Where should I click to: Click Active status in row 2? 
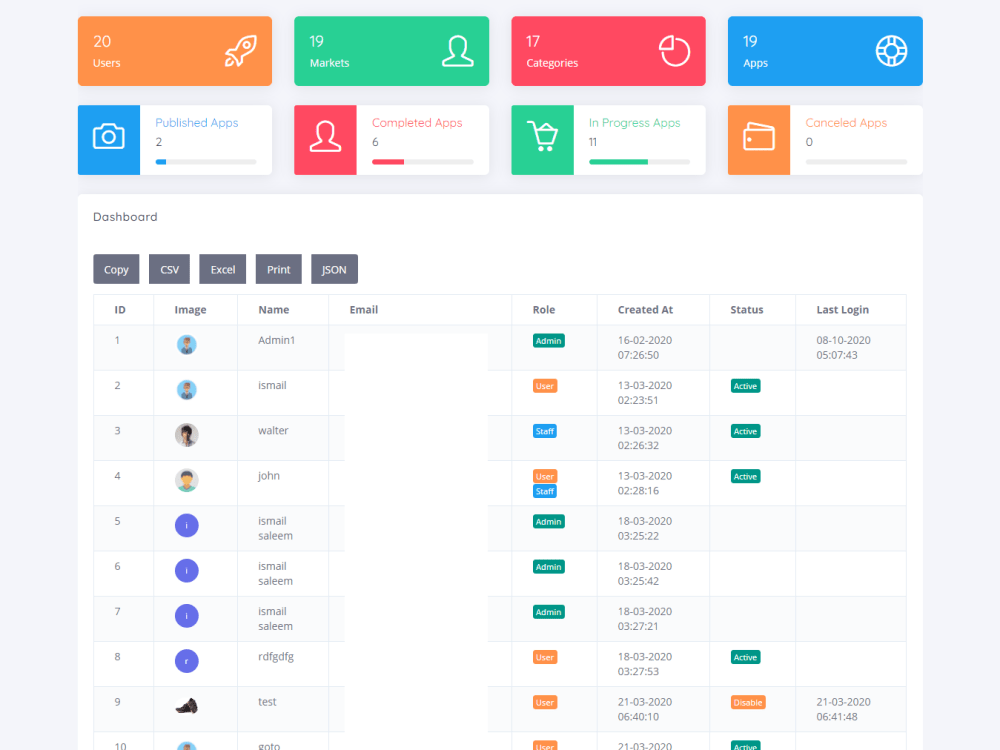[x=745, y=386]
